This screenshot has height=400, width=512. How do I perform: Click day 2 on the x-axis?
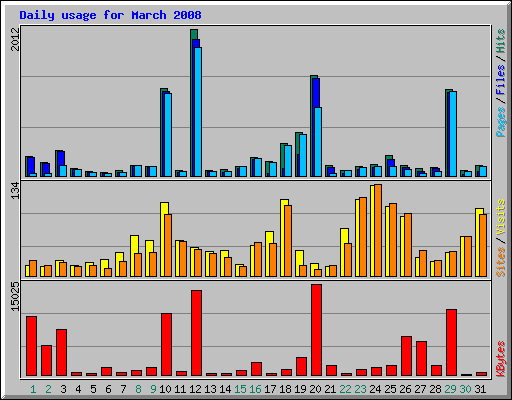(48, 389)
